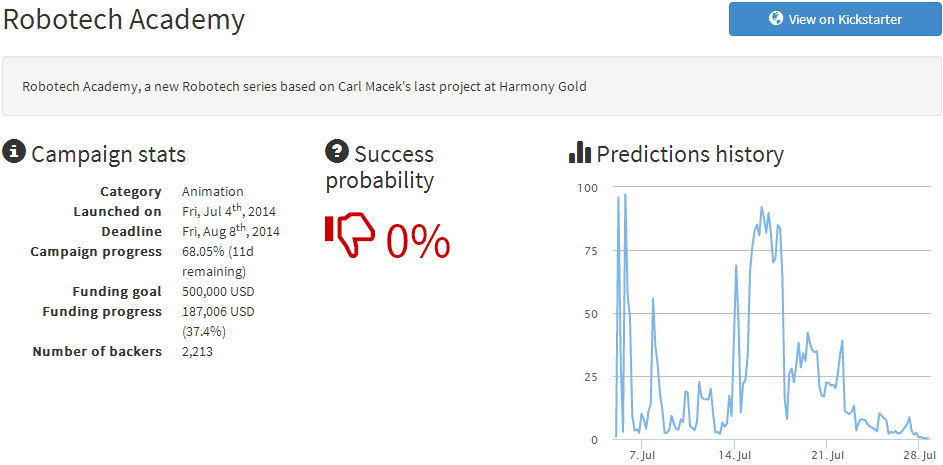
Task: Click the bar chart icon by Predictions history
Action: pos(580,152)
